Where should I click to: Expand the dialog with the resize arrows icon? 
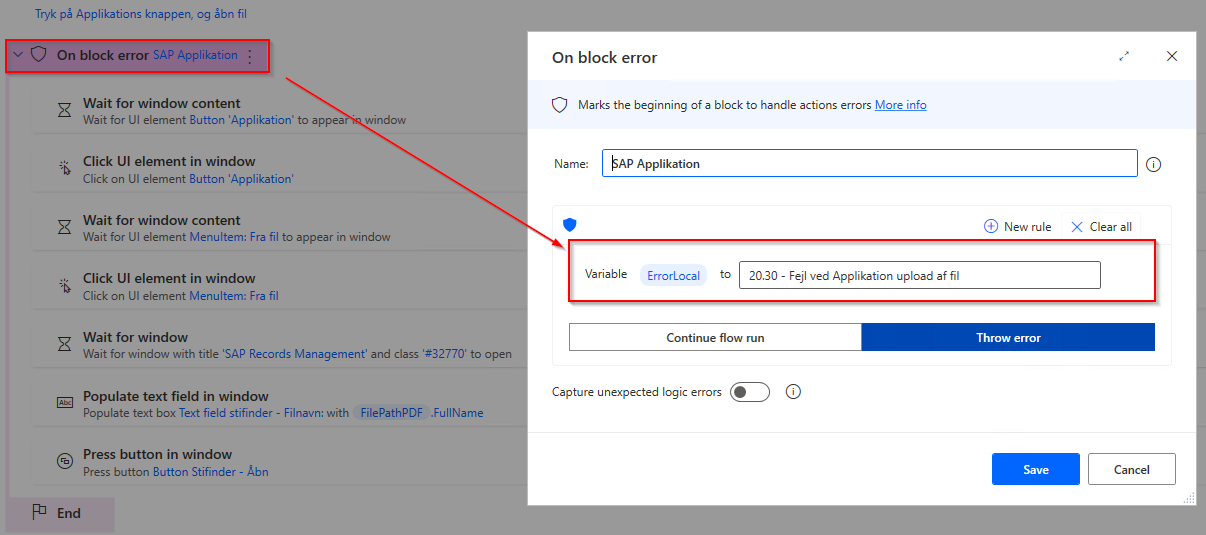point(1124,56)
